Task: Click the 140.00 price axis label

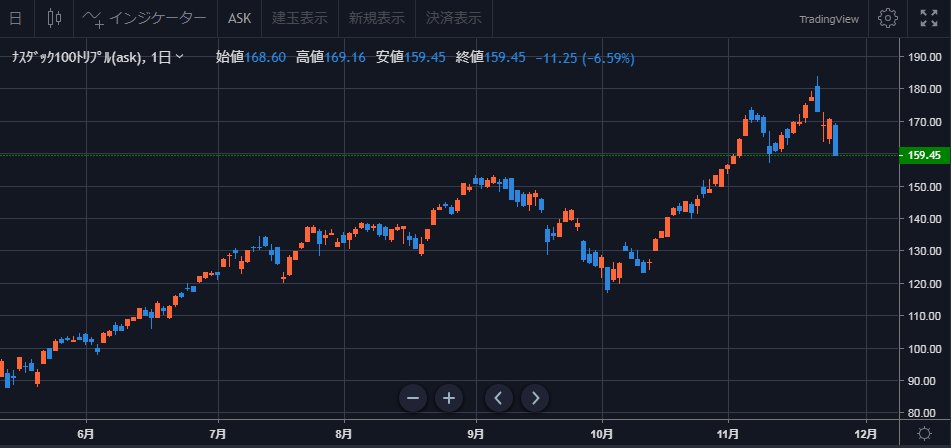Action: click(925, 219)
